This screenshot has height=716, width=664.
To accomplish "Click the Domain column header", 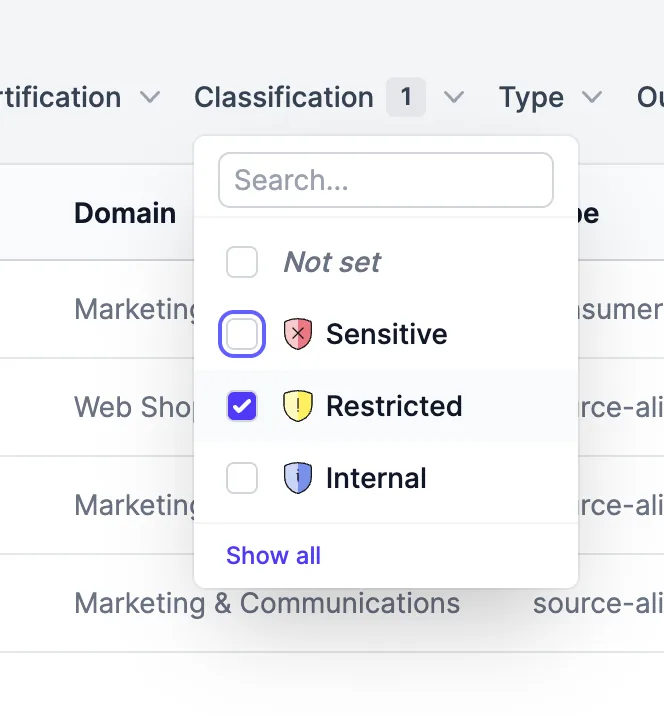I will click(125, 213).
